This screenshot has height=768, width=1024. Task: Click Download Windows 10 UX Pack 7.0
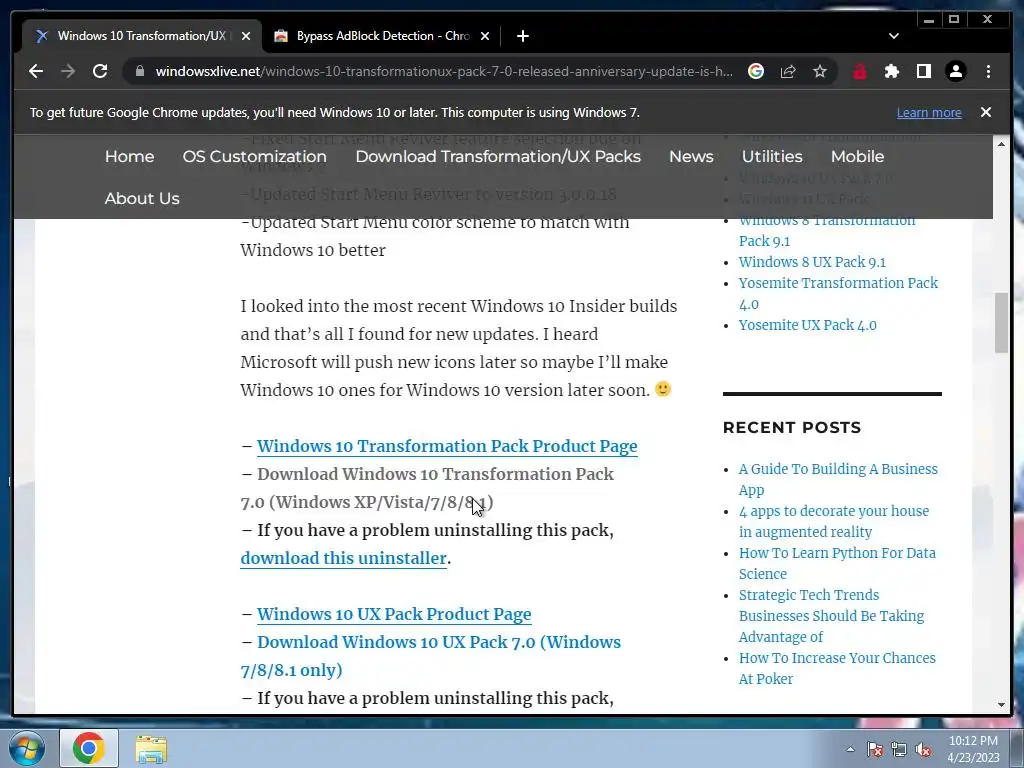(431, 656)
